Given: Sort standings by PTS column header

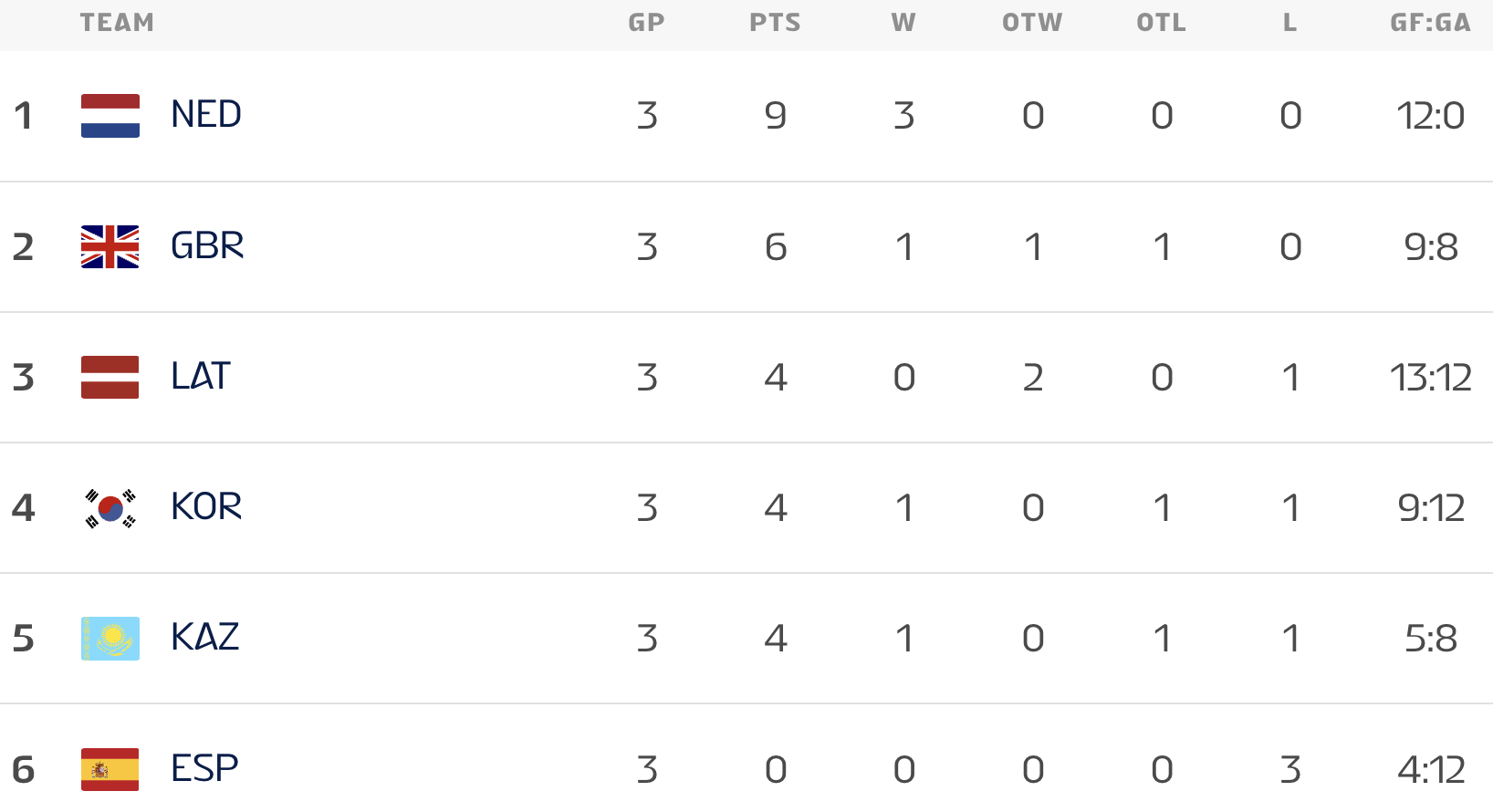Looking at the screenshot, I should tap(775, 23).
